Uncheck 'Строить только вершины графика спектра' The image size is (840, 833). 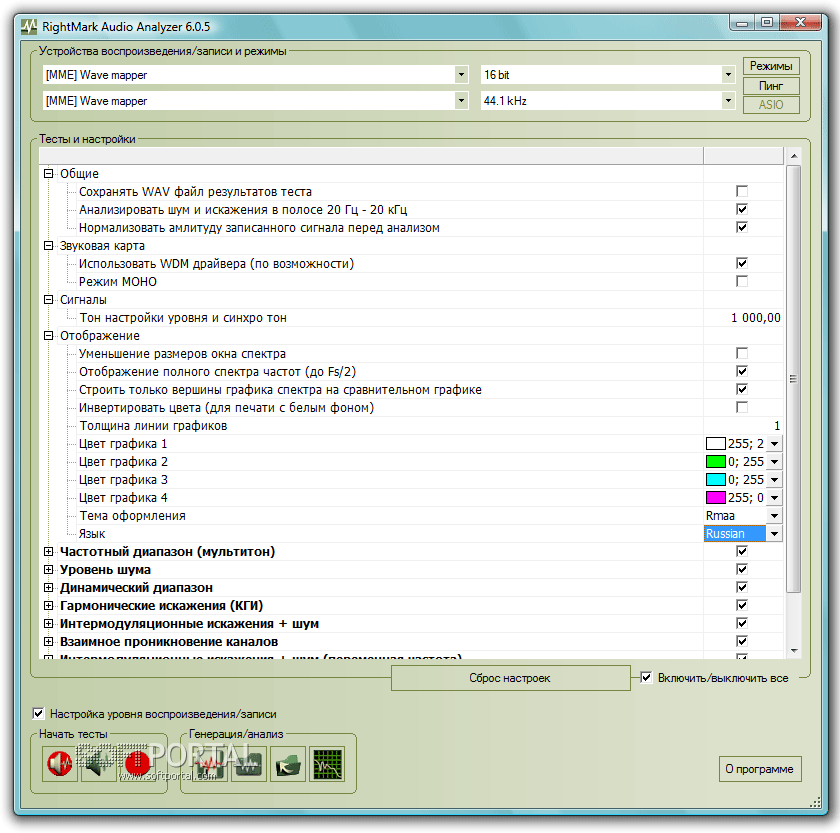pos(742,389)
